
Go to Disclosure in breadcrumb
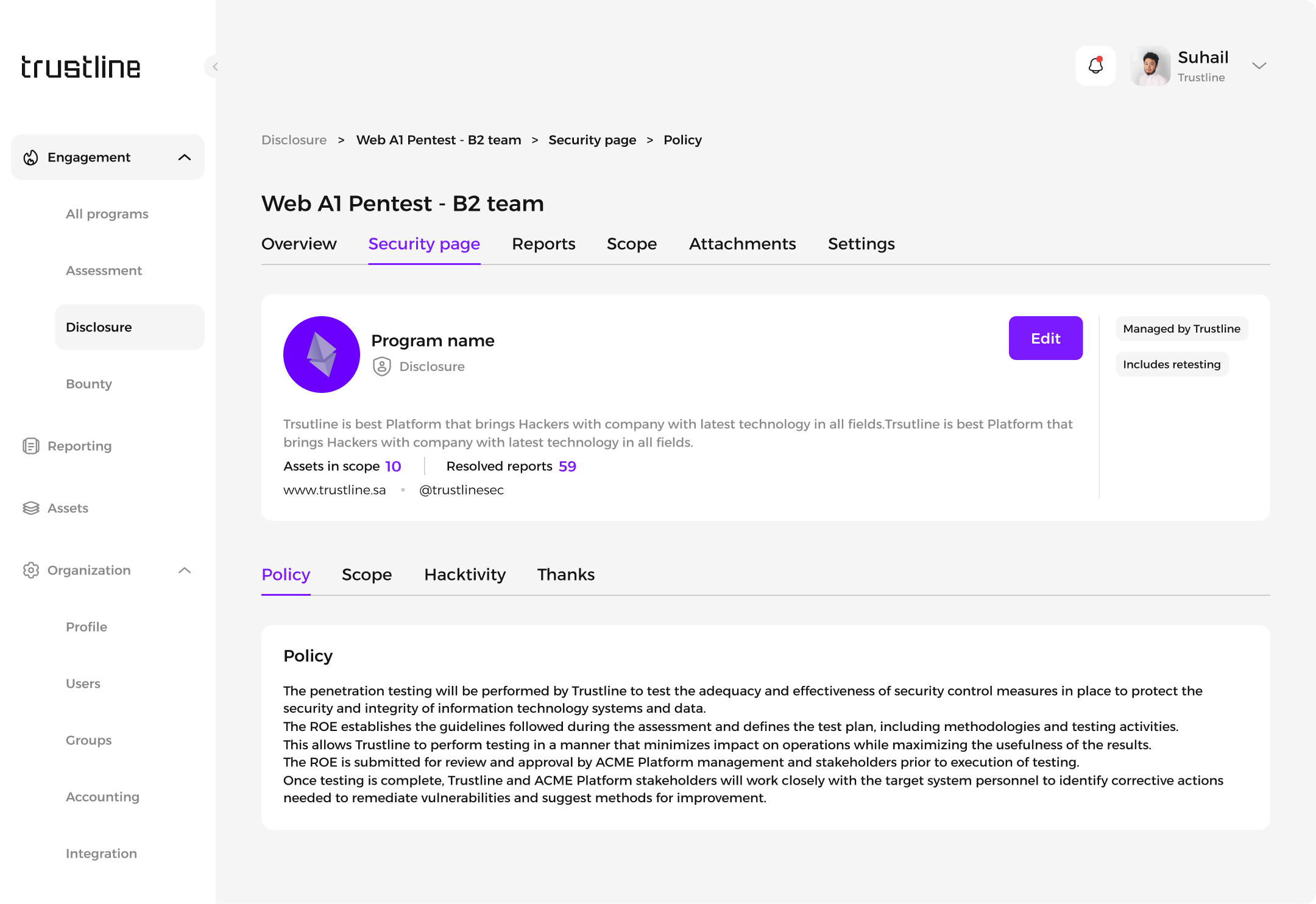(294, 140)
